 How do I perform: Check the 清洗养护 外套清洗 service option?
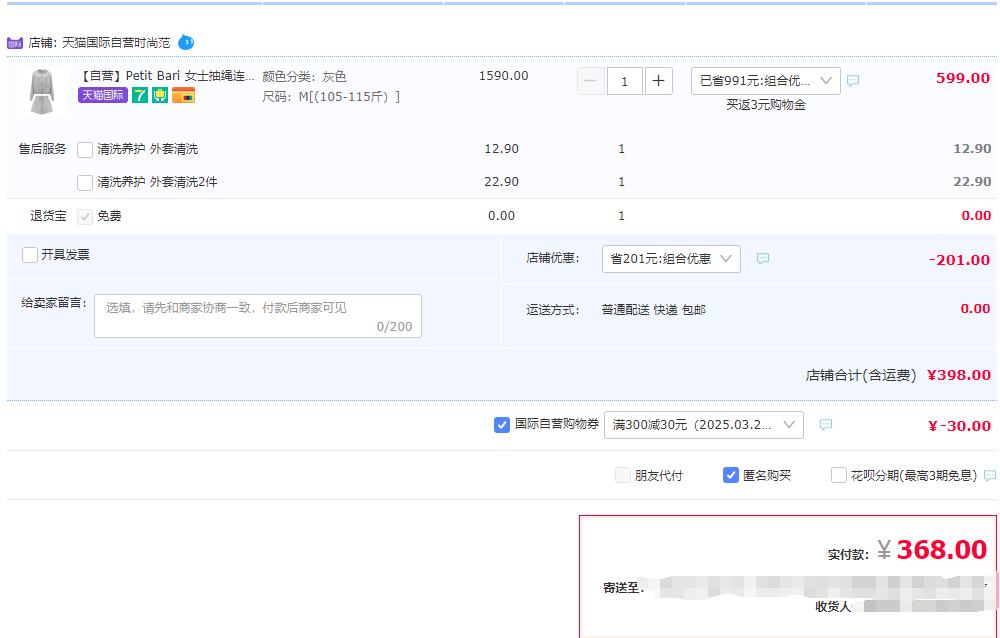pyautogui.click(x=85, y=150)
